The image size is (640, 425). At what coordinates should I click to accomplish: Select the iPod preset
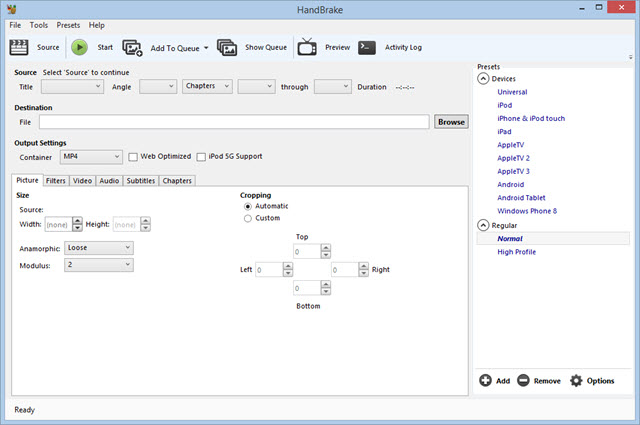coord(504,105)
